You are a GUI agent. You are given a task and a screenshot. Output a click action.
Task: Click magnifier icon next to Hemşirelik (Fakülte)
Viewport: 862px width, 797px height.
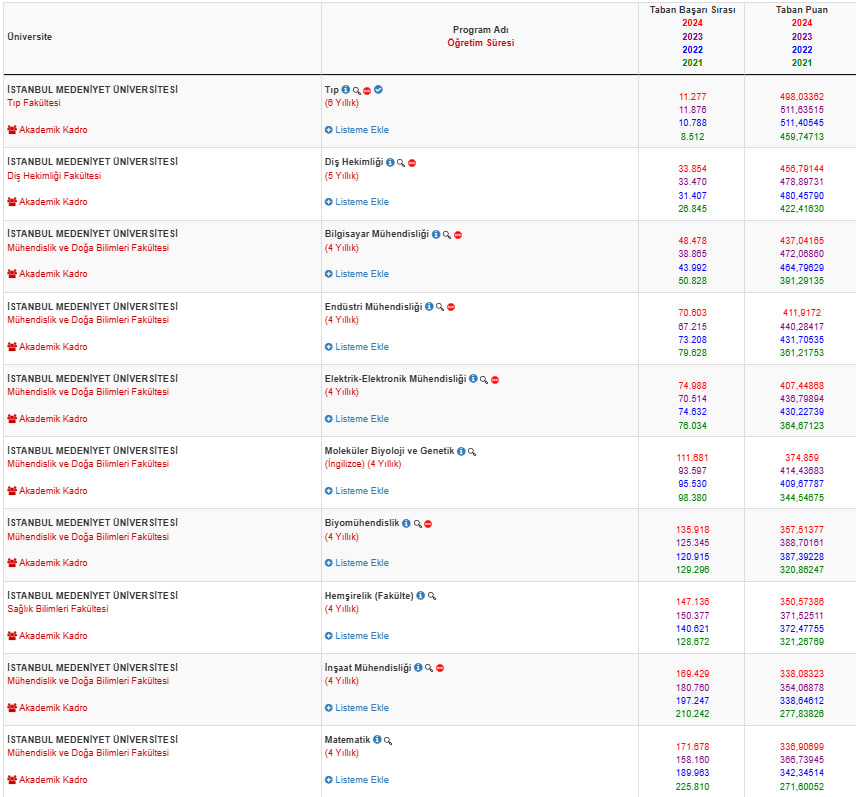pyautogui.click(x=432, y=596)
